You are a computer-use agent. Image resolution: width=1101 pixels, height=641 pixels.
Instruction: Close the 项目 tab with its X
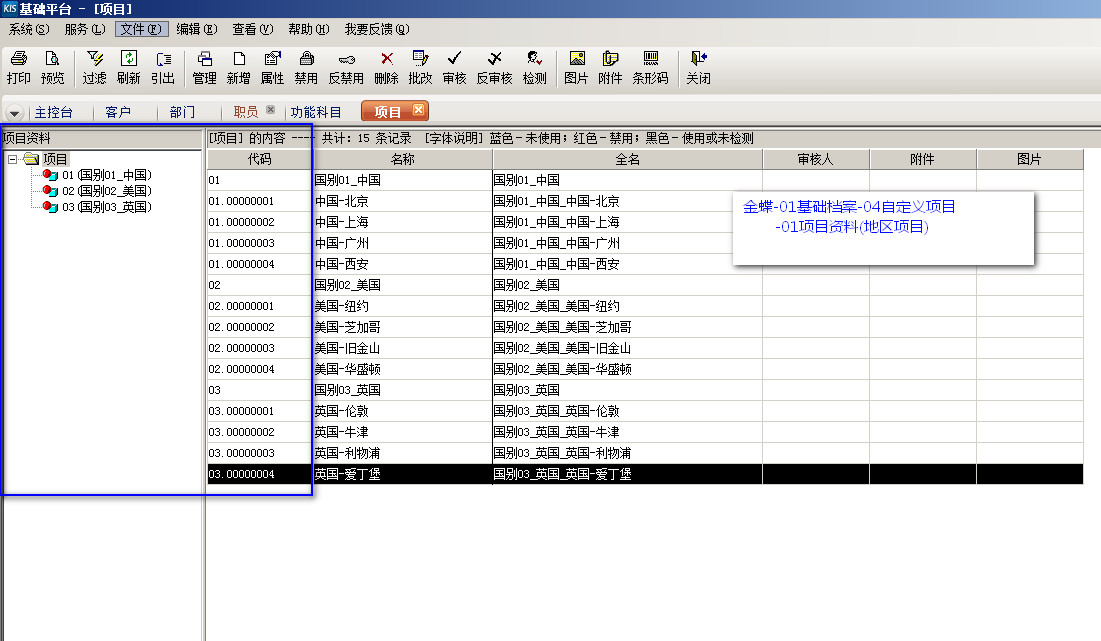pyautogui.click(x=418, y=110)
